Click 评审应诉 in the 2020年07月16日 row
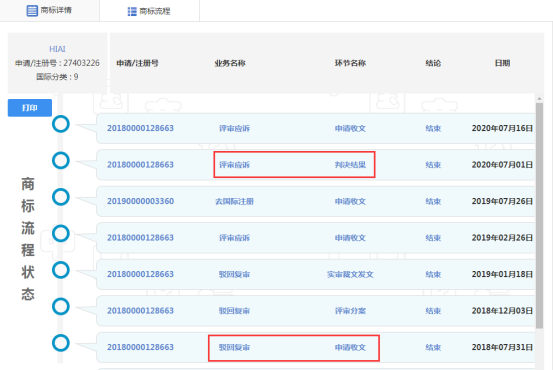This screenshot has height=370, width=553. pyautogui.click(x=234, y=128)
